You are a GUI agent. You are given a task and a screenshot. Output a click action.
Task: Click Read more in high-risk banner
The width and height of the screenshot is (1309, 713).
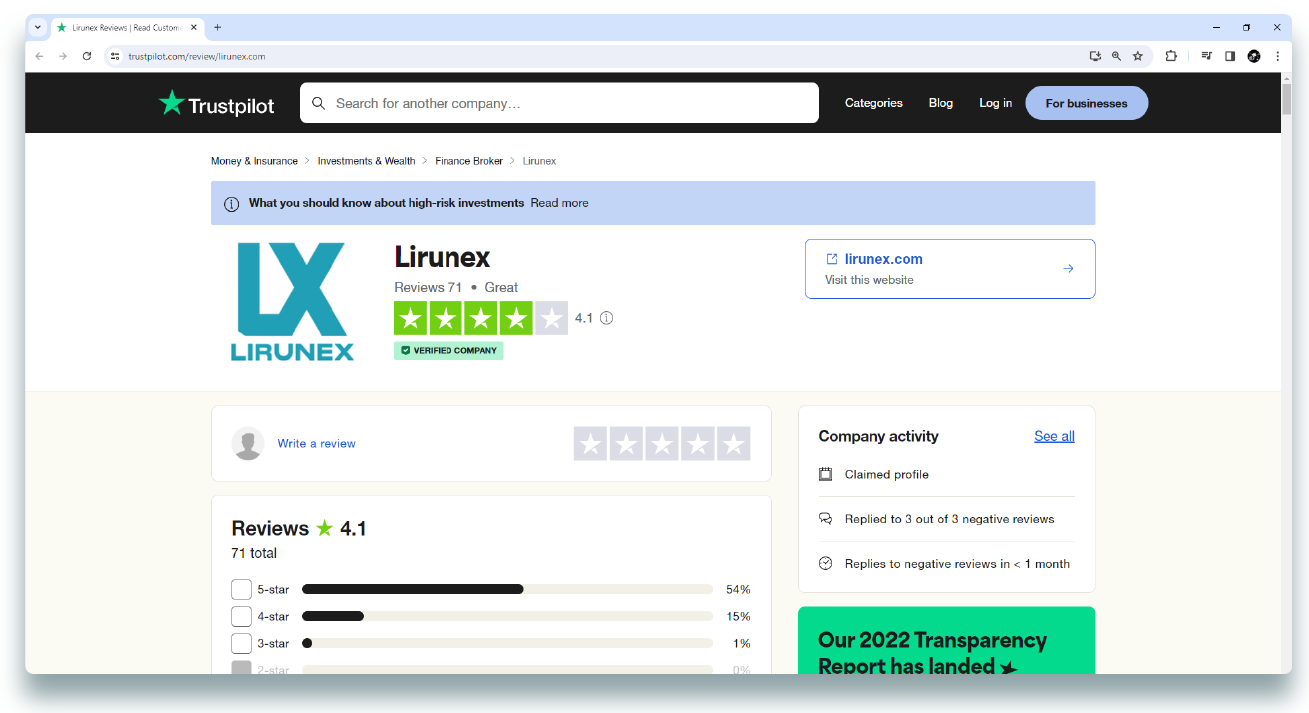coord(559,203)
